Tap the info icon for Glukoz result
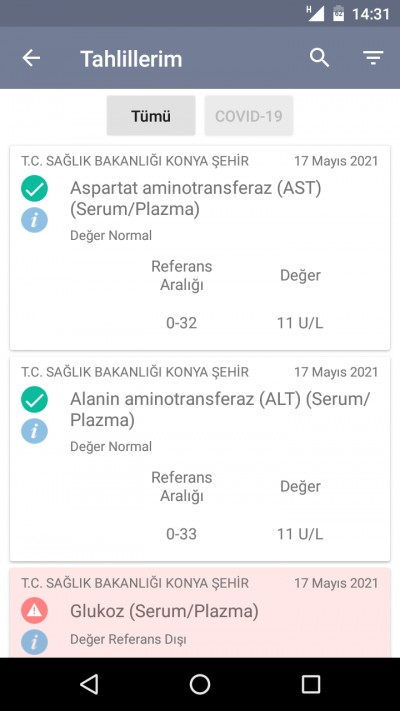Viewport: 400px width, 711px height. tap(34, 642)
